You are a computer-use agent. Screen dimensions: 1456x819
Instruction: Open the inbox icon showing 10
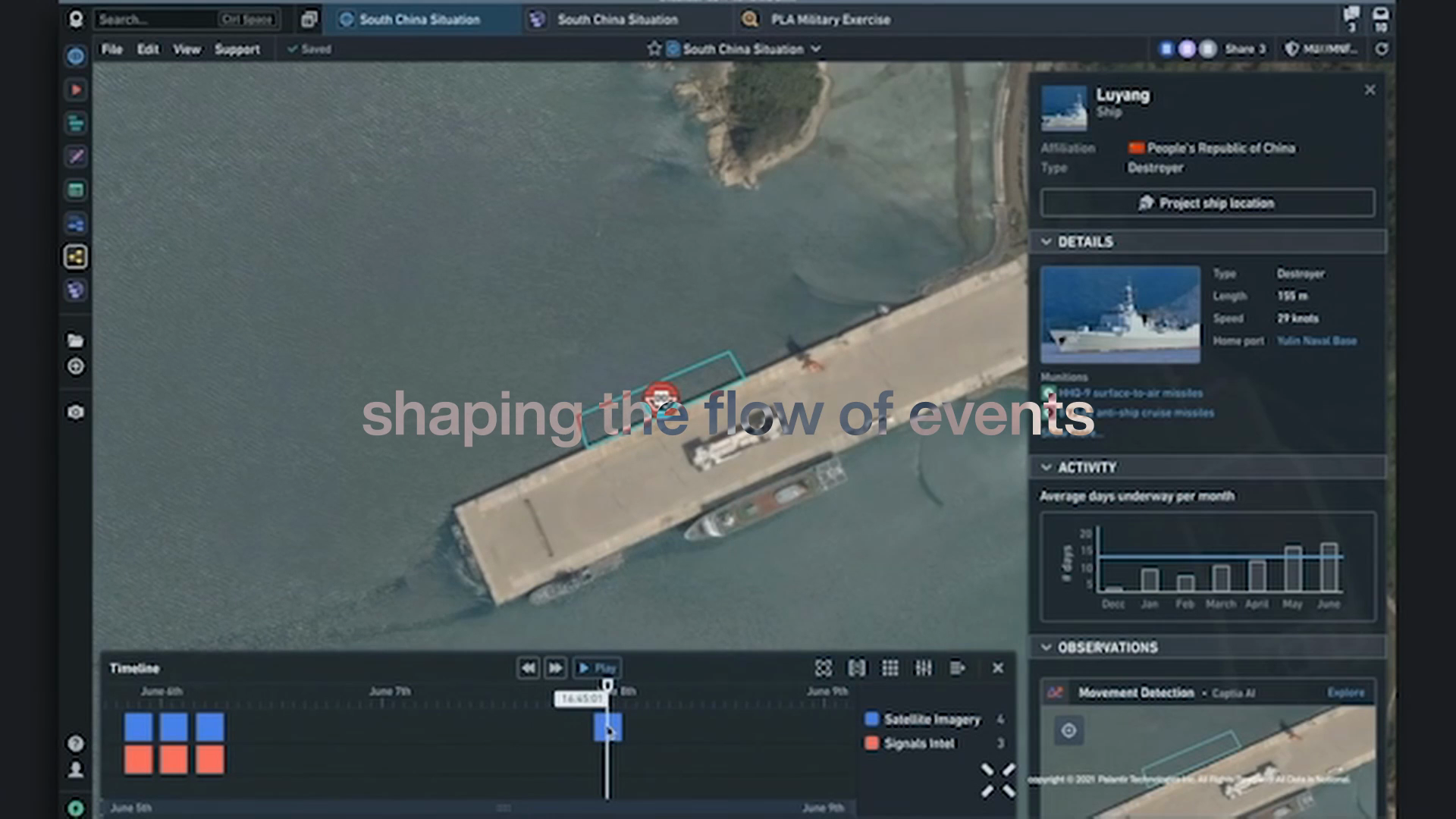coord(1381,19)
